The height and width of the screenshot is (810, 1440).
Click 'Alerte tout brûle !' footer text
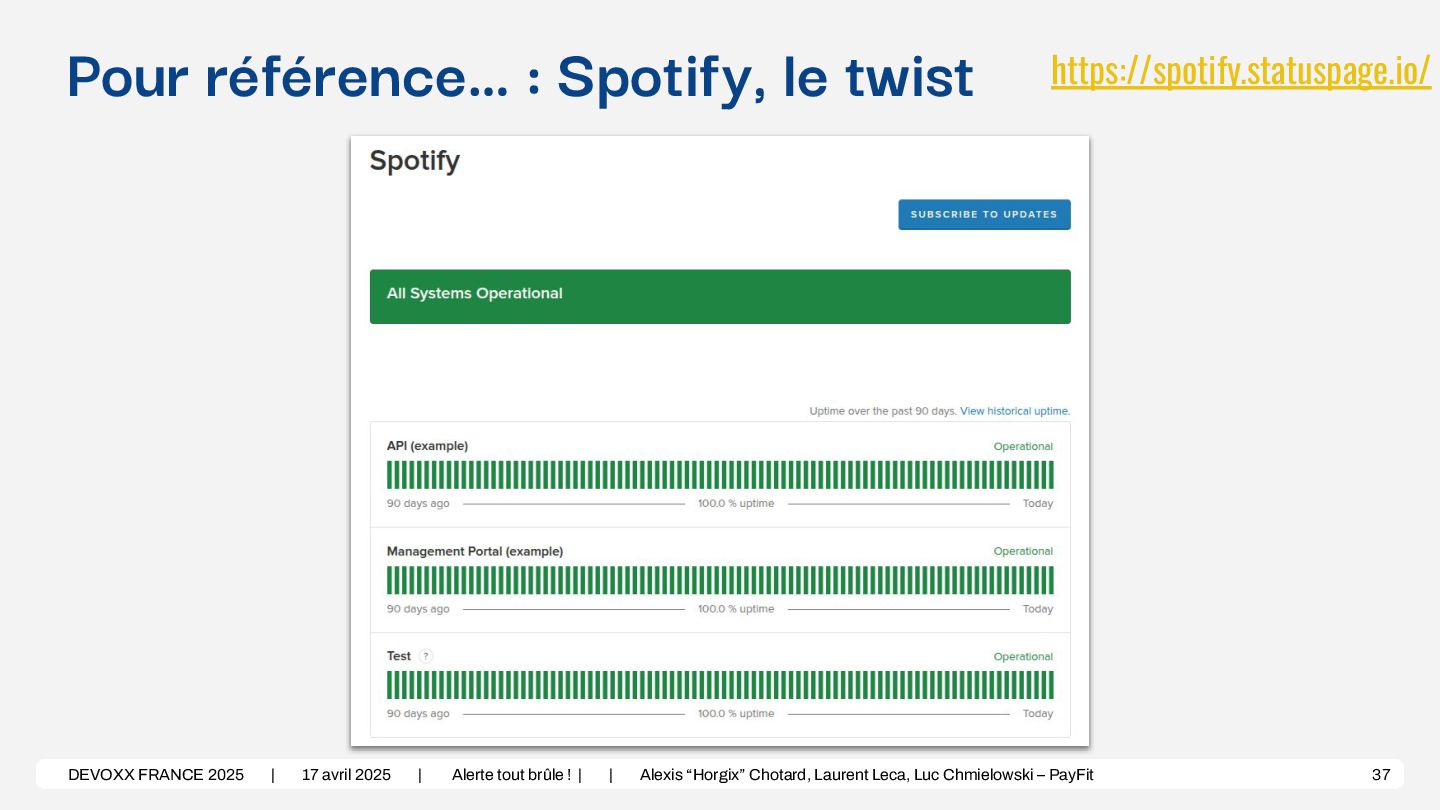pos(511,775)
